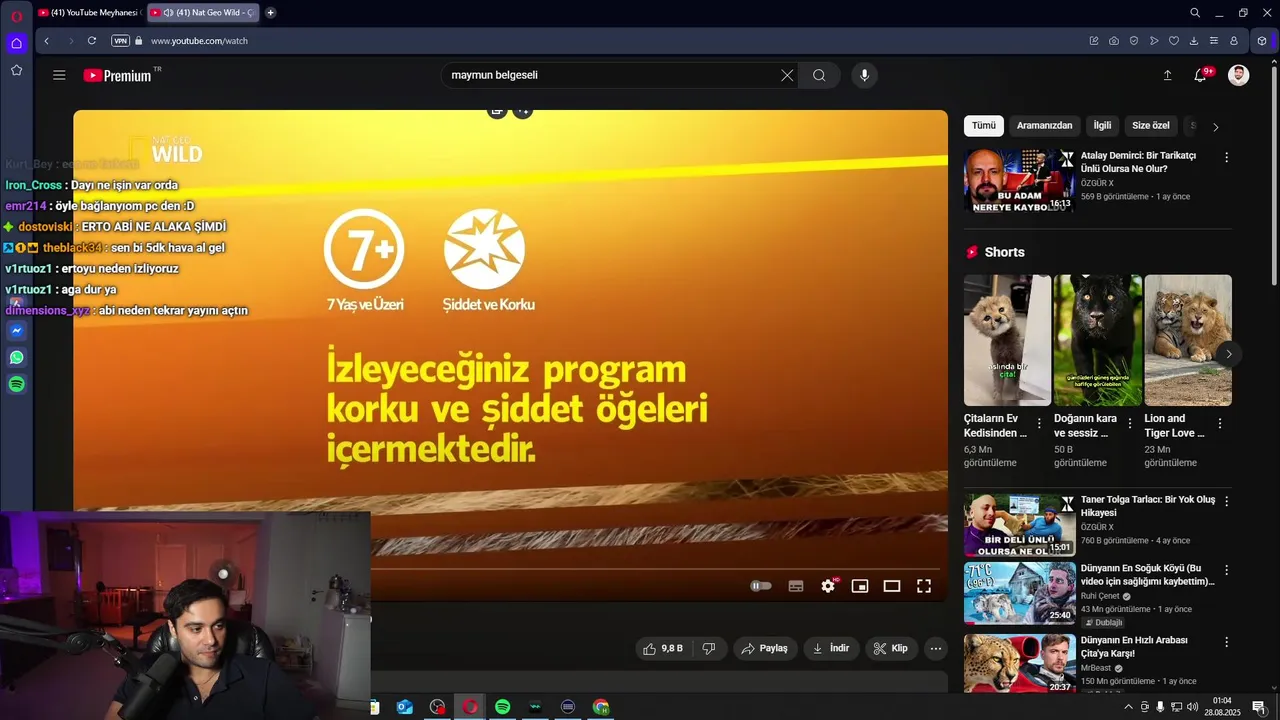Open Dünyanın En Soğuk Köyü video title

point(1147,575)
